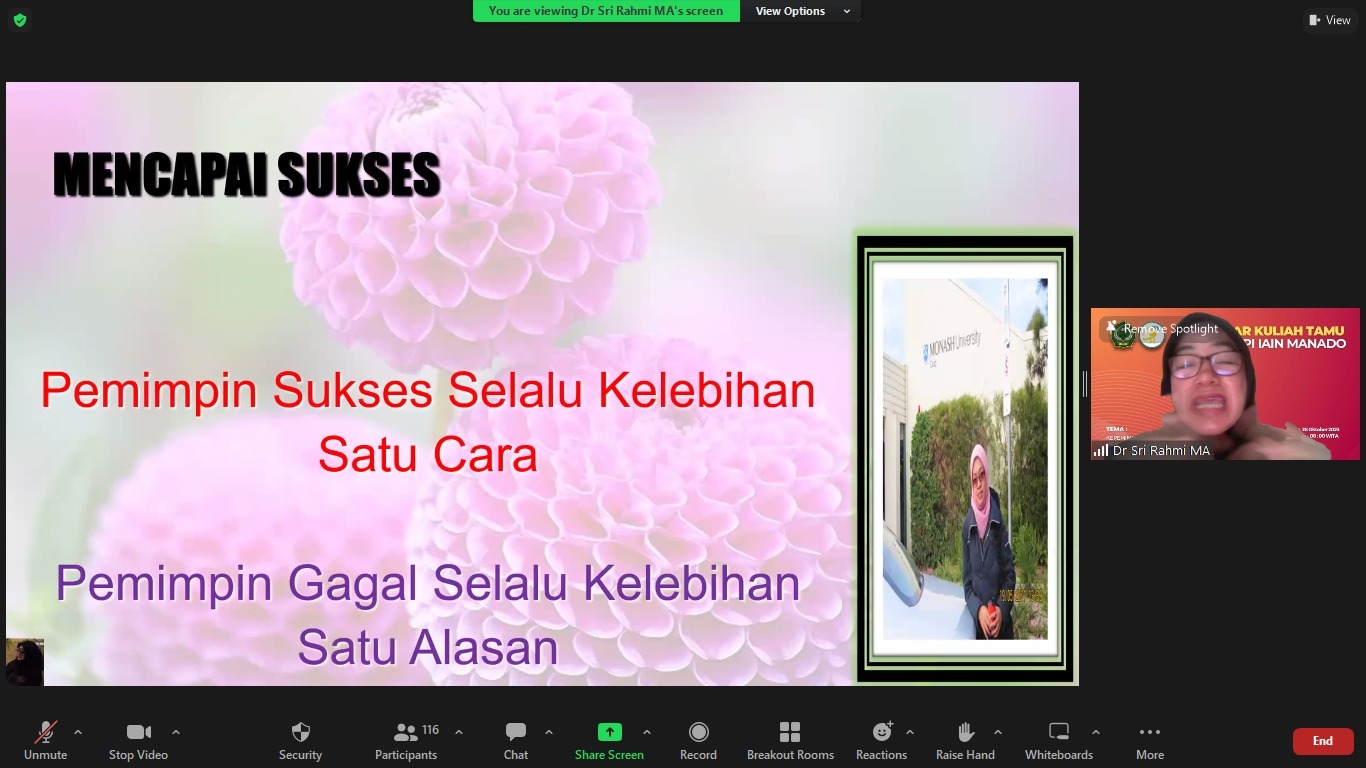Click the green Share Screen icon
This screenshot has height=768, width=1366.
[x=609, y=732]
